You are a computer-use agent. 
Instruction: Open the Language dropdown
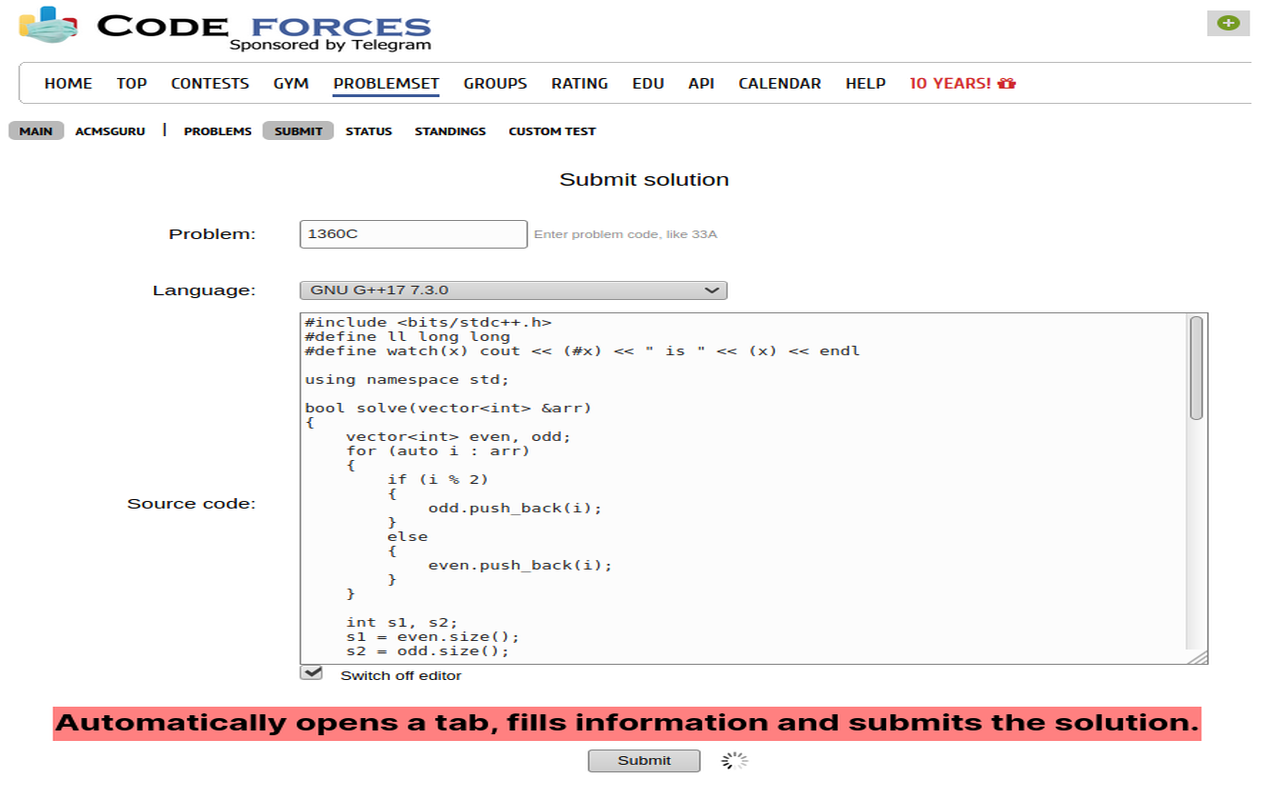click(513, 289)
